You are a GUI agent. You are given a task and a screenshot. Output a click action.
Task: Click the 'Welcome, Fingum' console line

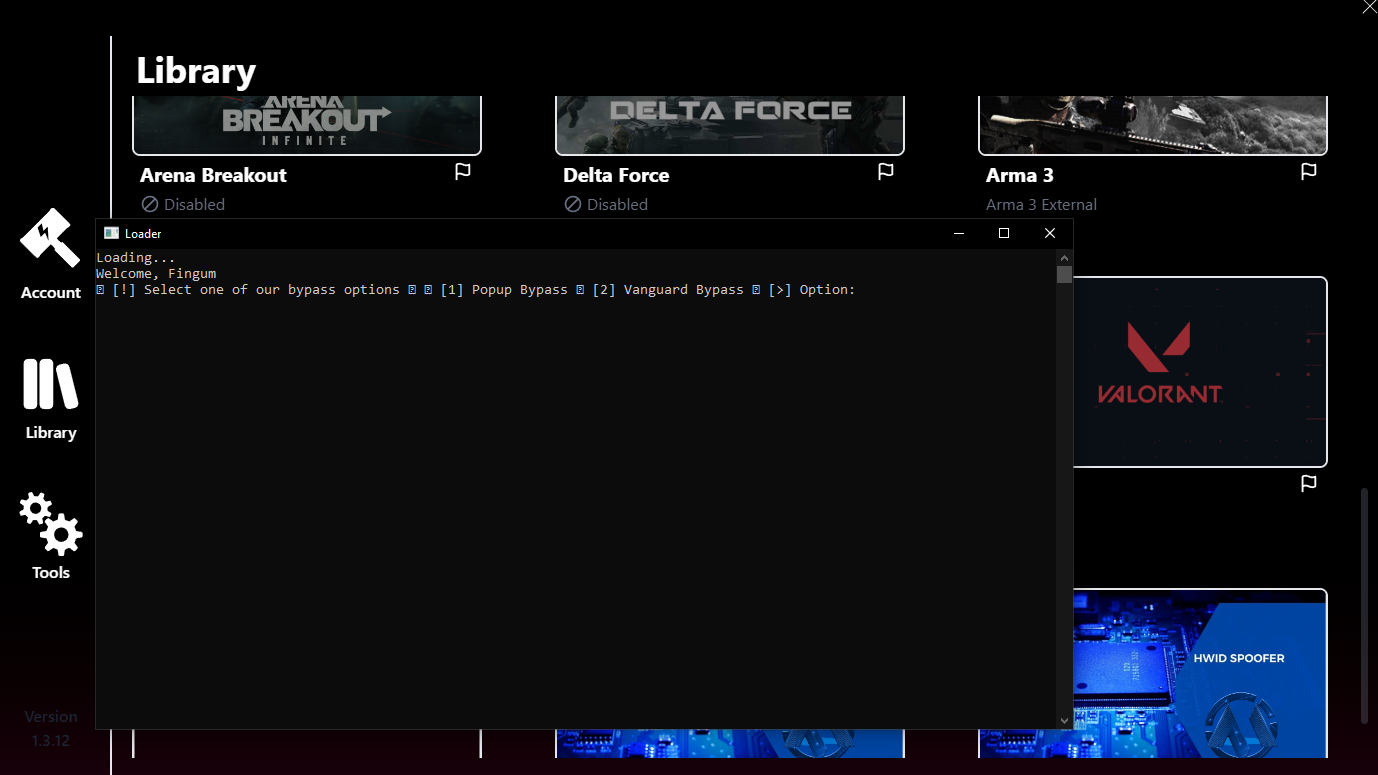coord(156,274)
